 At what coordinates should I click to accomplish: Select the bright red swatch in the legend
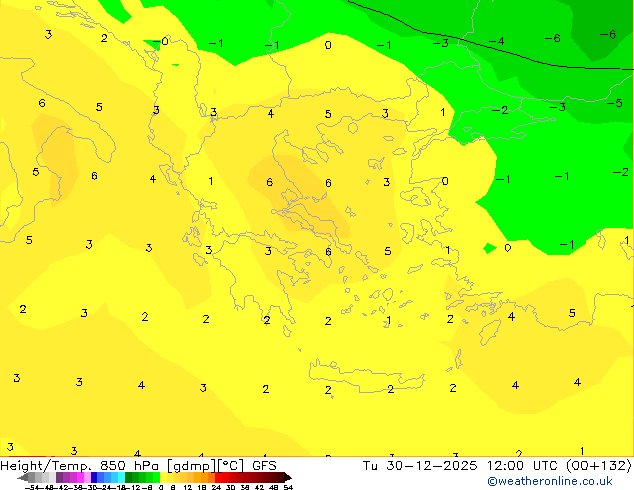coord(218,477)
